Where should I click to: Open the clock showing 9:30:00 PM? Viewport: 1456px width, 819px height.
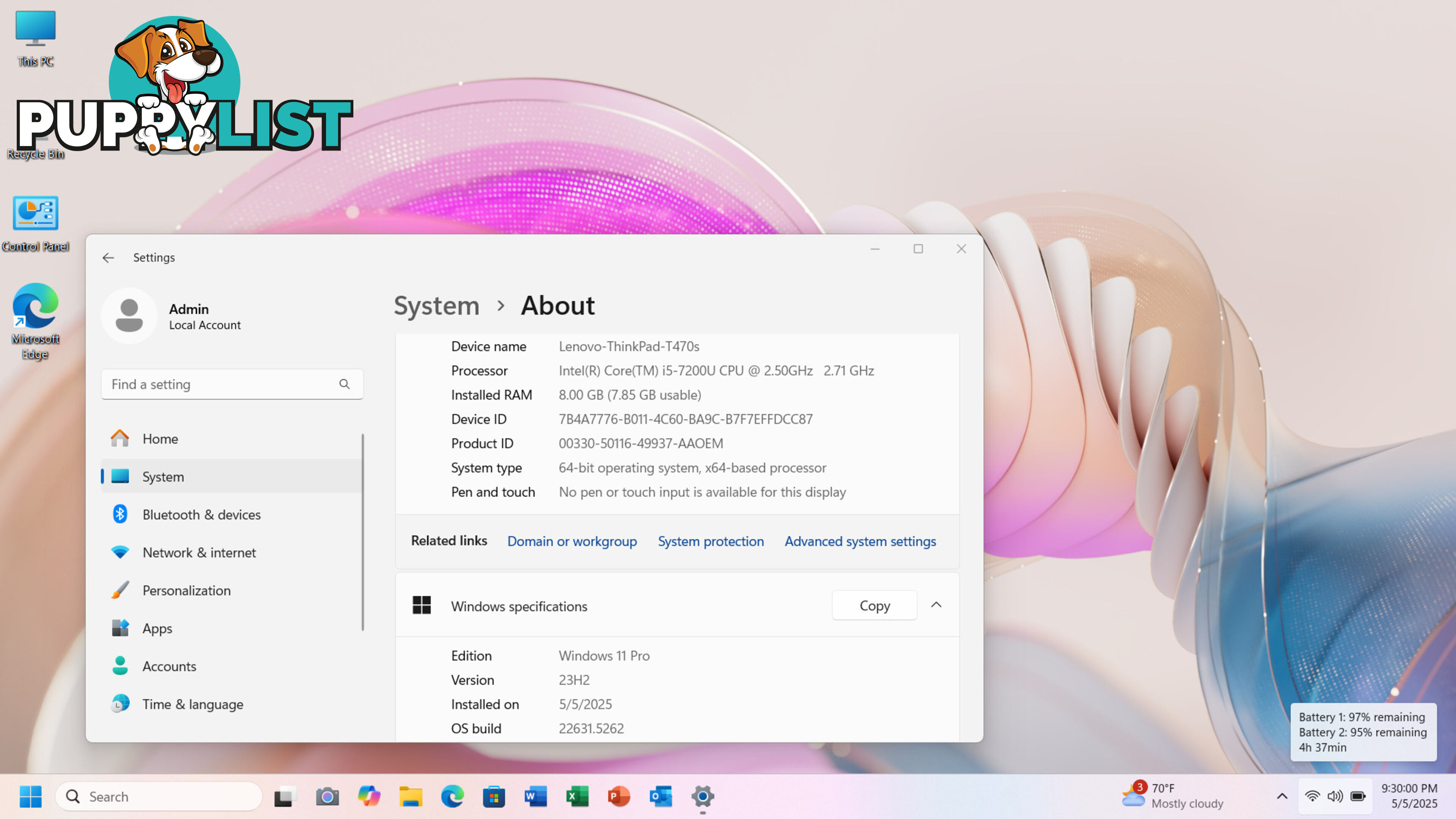(x=1410, y=796)
